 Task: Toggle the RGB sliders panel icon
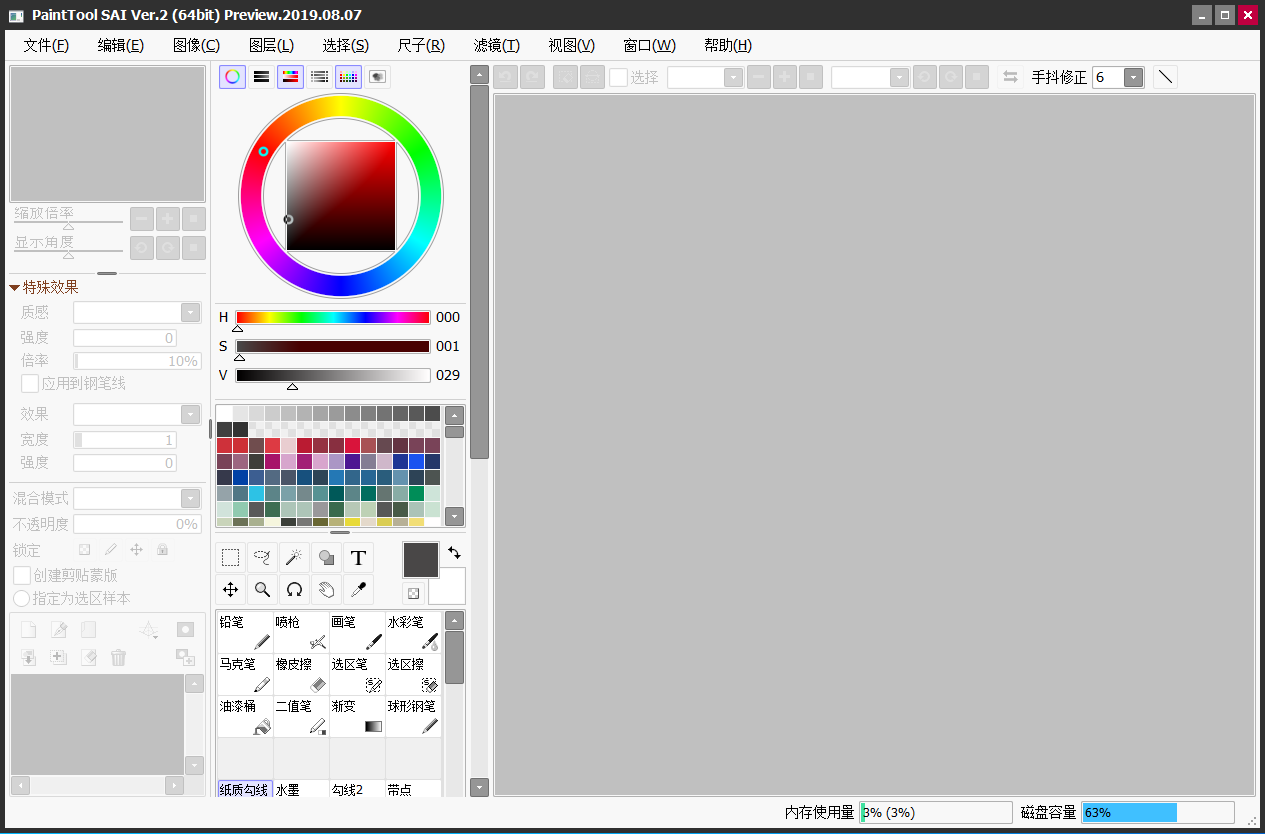pos(261,77)
